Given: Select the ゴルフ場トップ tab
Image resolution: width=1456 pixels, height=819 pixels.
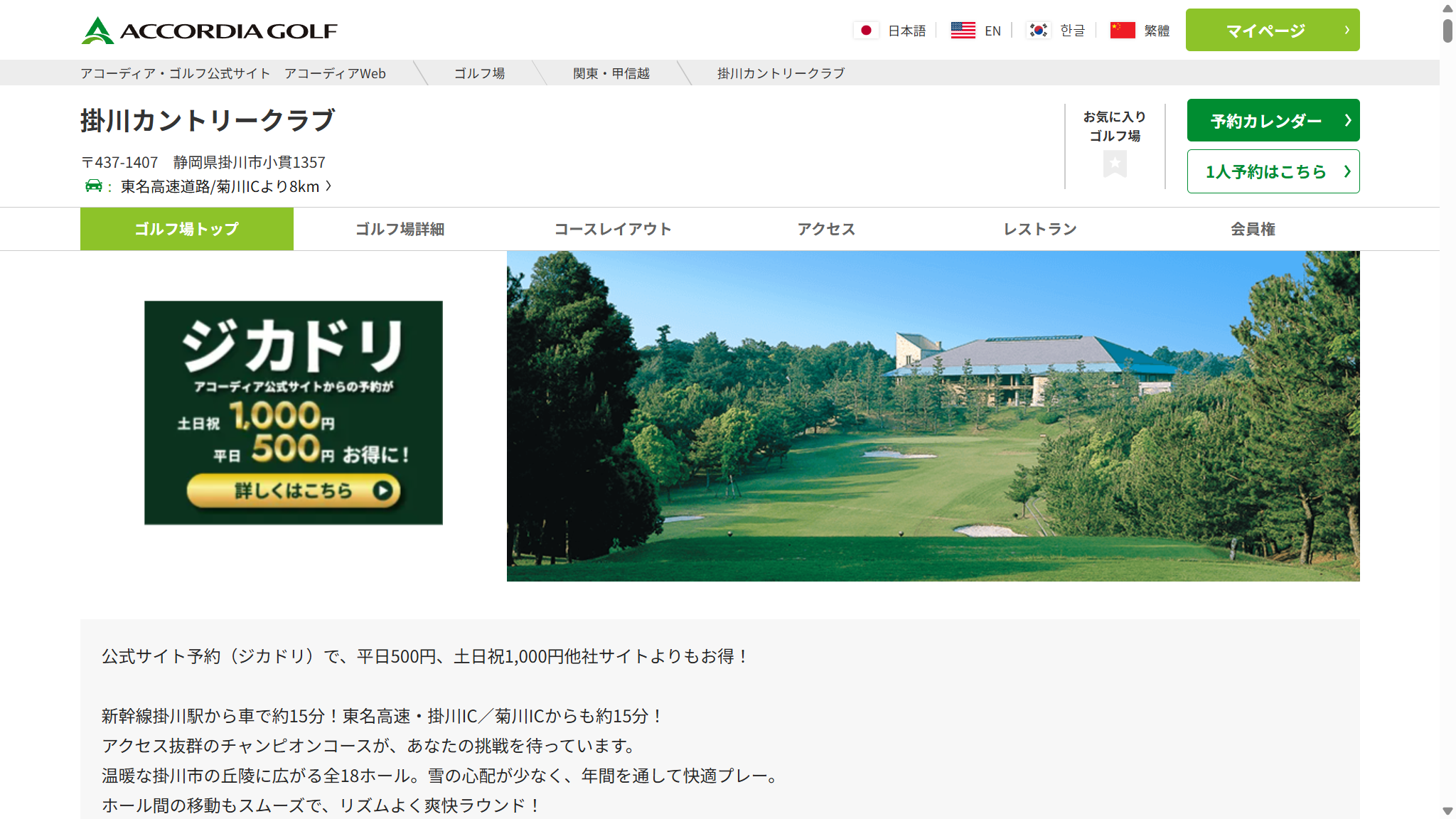Looking at the screenshot, I should click(187, 229).
